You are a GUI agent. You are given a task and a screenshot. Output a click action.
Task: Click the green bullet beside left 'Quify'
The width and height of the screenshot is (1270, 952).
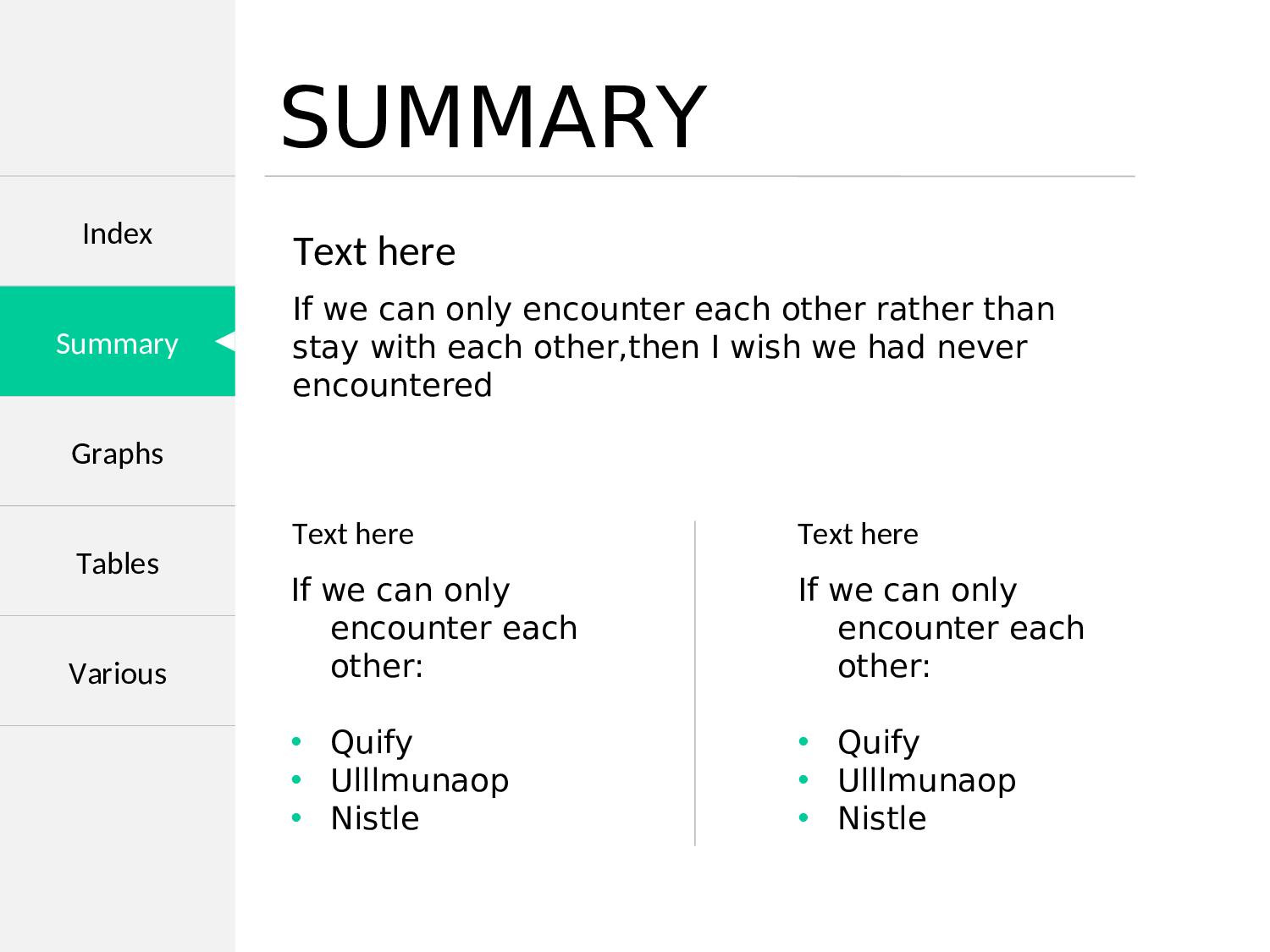tap(296, 742)
